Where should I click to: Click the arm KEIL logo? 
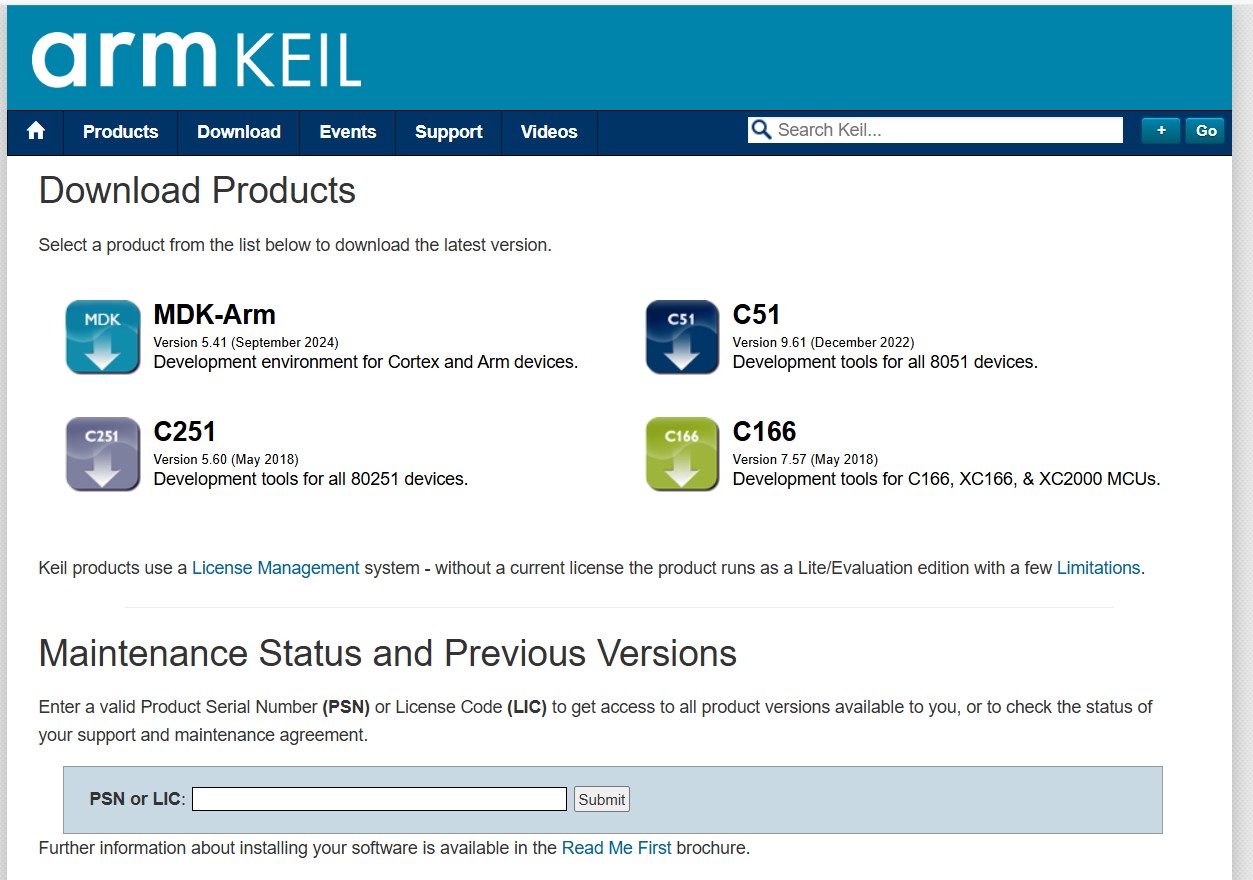coord(196,59)
